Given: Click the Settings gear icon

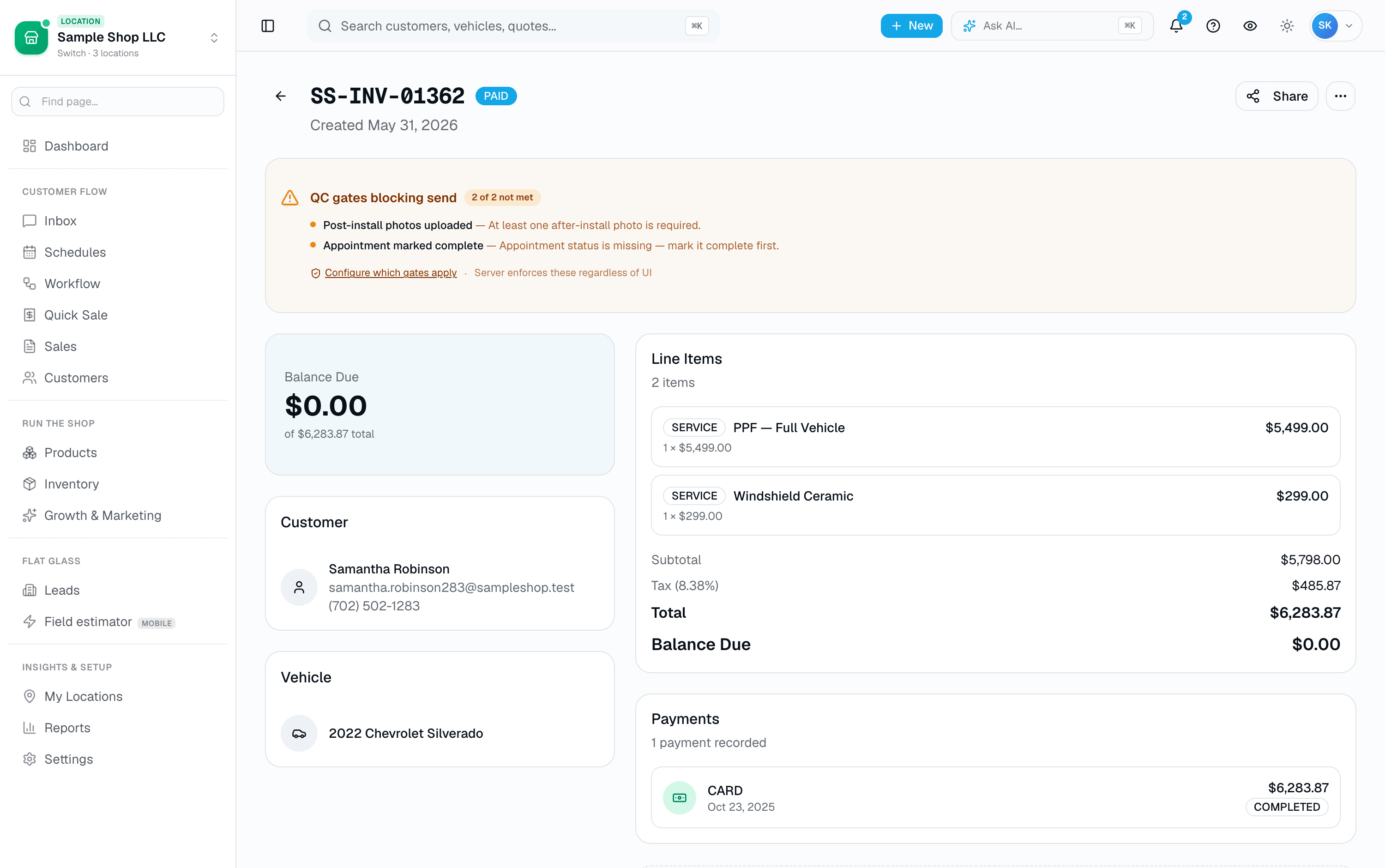Looking at the screenshot, I should click(29, 759).
